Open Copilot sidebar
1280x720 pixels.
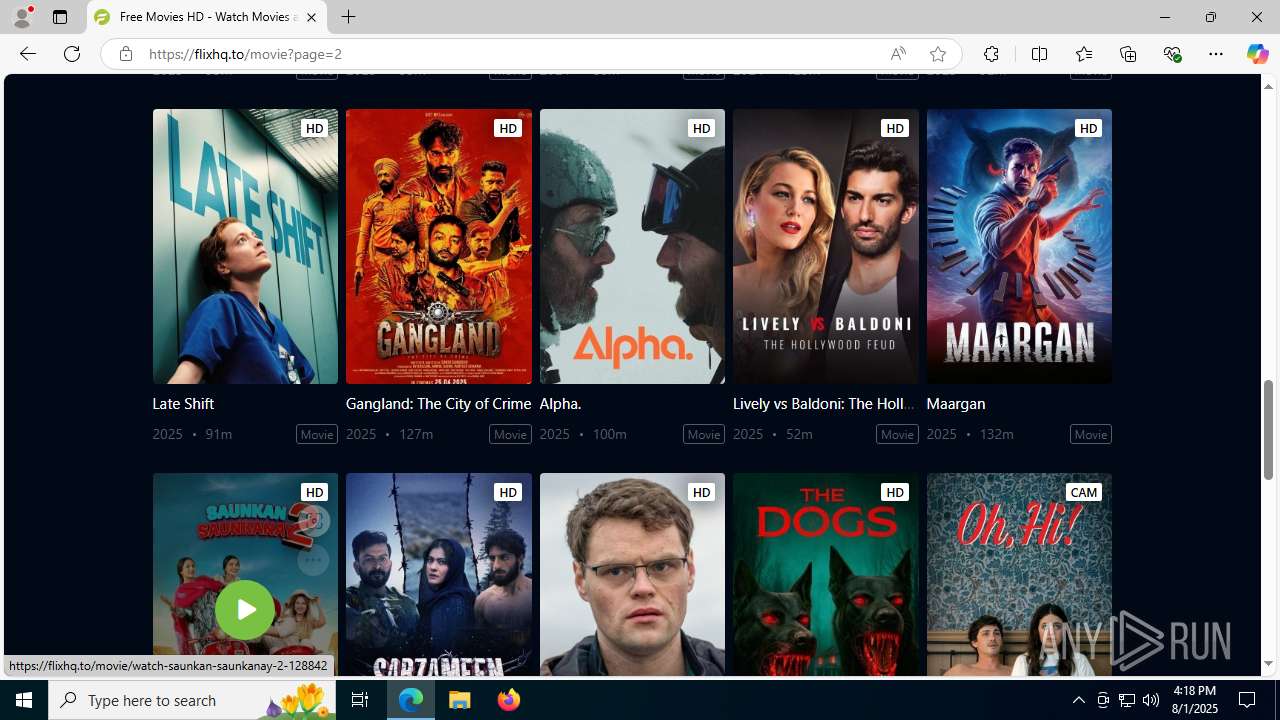(x=1257, y=54)
